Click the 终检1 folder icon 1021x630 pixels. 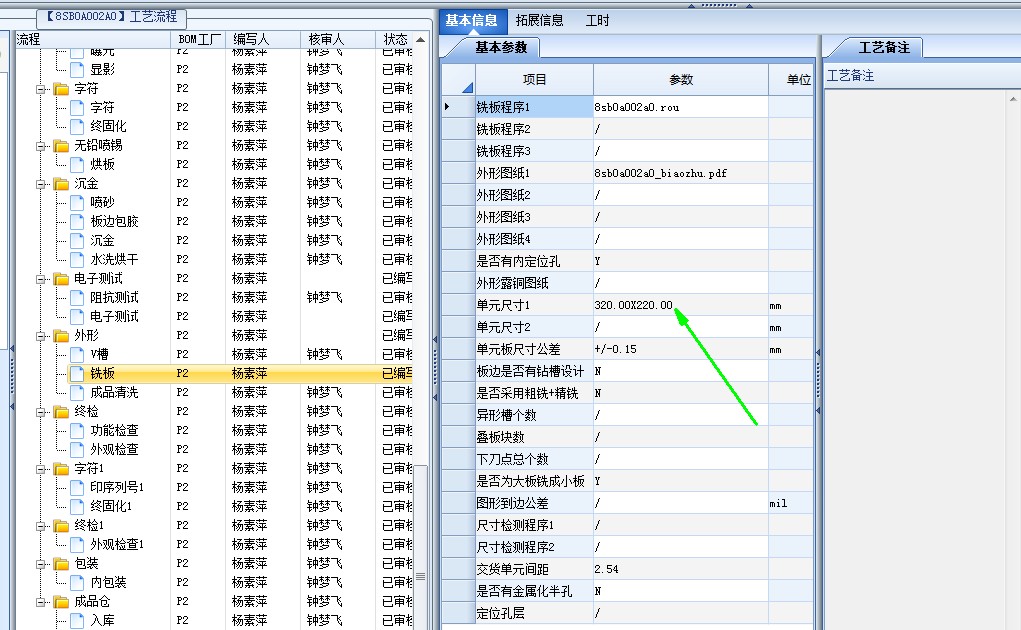pyautogui.click(x=61, y=526)
